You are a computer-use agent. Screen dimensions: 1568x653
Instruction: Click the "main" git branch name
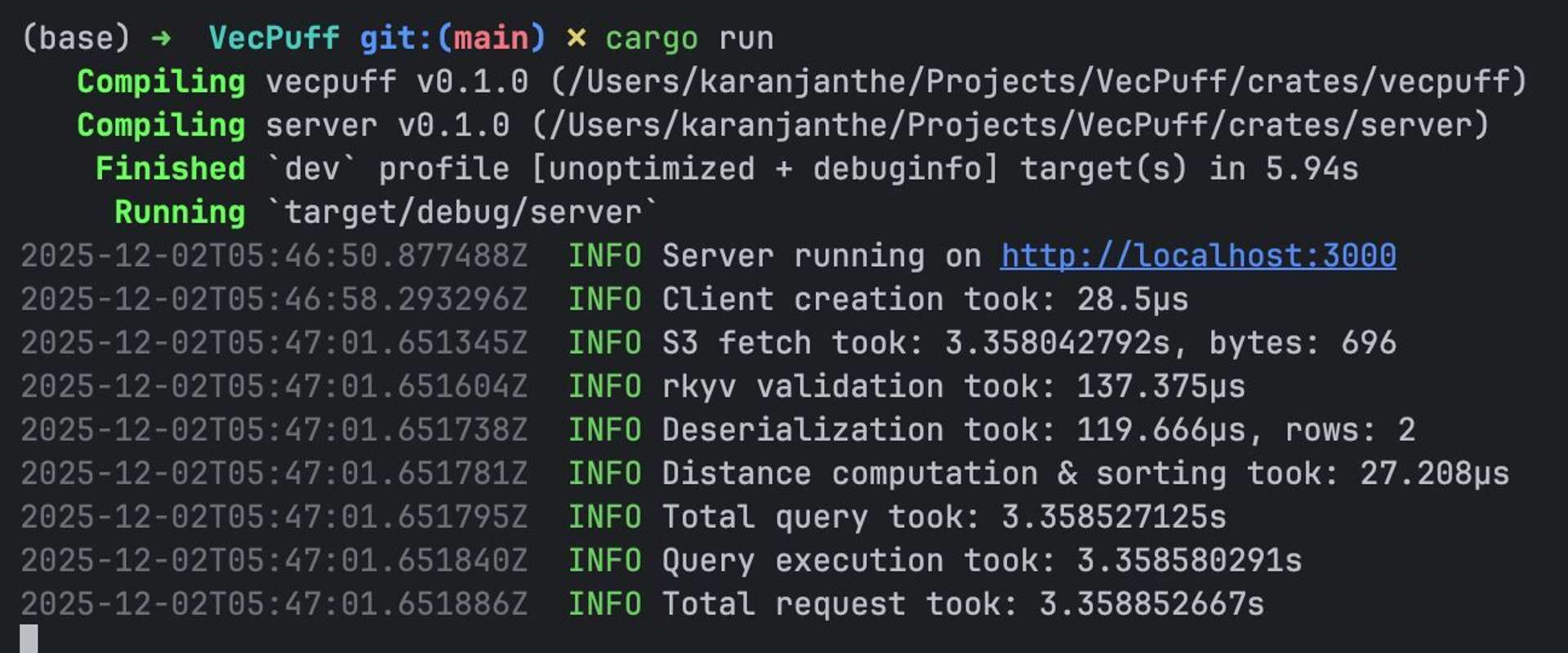click(x=491, y=38)
